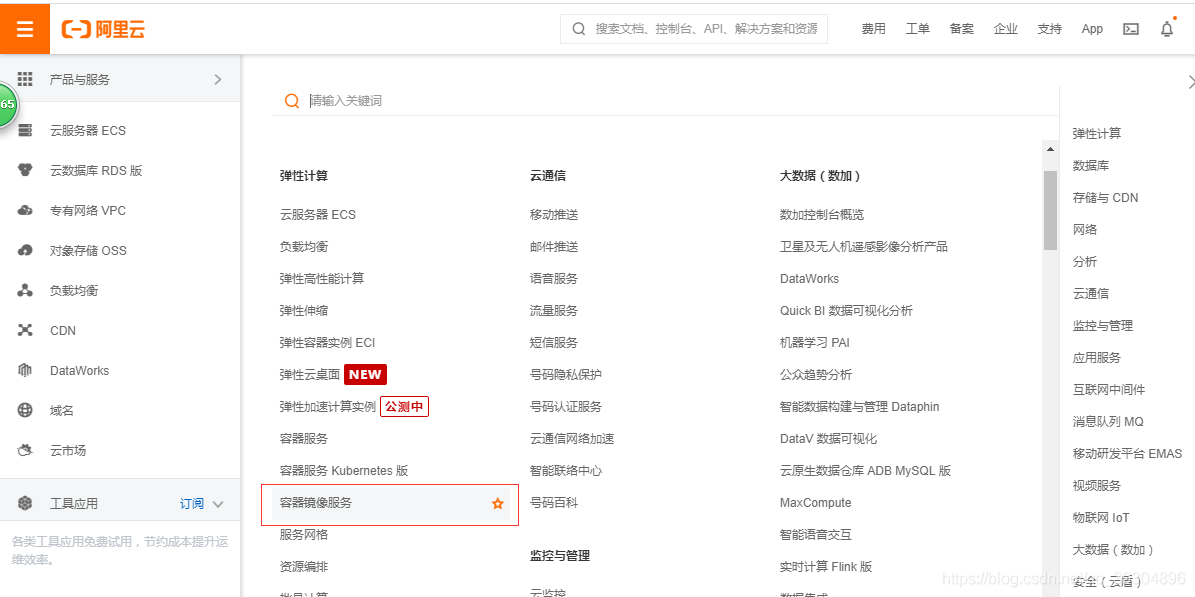Select the 云服务器 ECS sidebar icon
The image size is (1195, 597).
tap(22, 130)
